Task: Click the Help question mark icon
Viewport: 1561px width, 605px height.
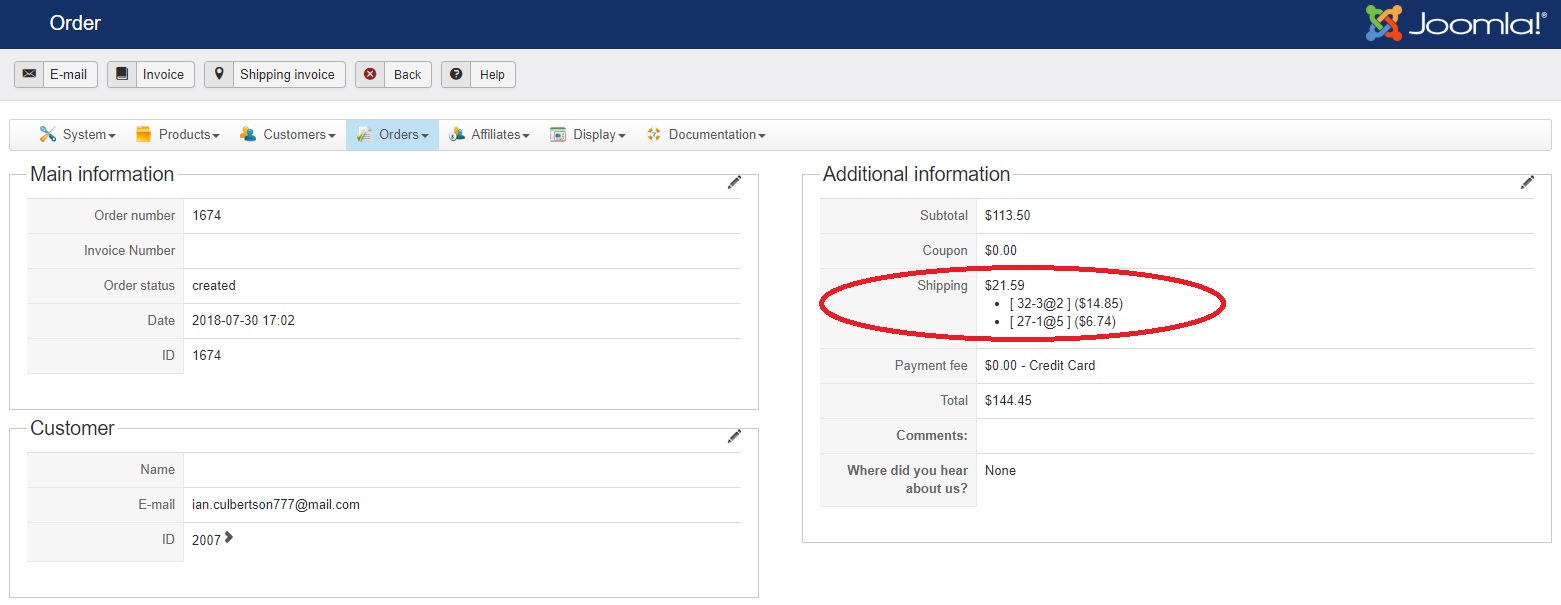Action: click(456, 74)
